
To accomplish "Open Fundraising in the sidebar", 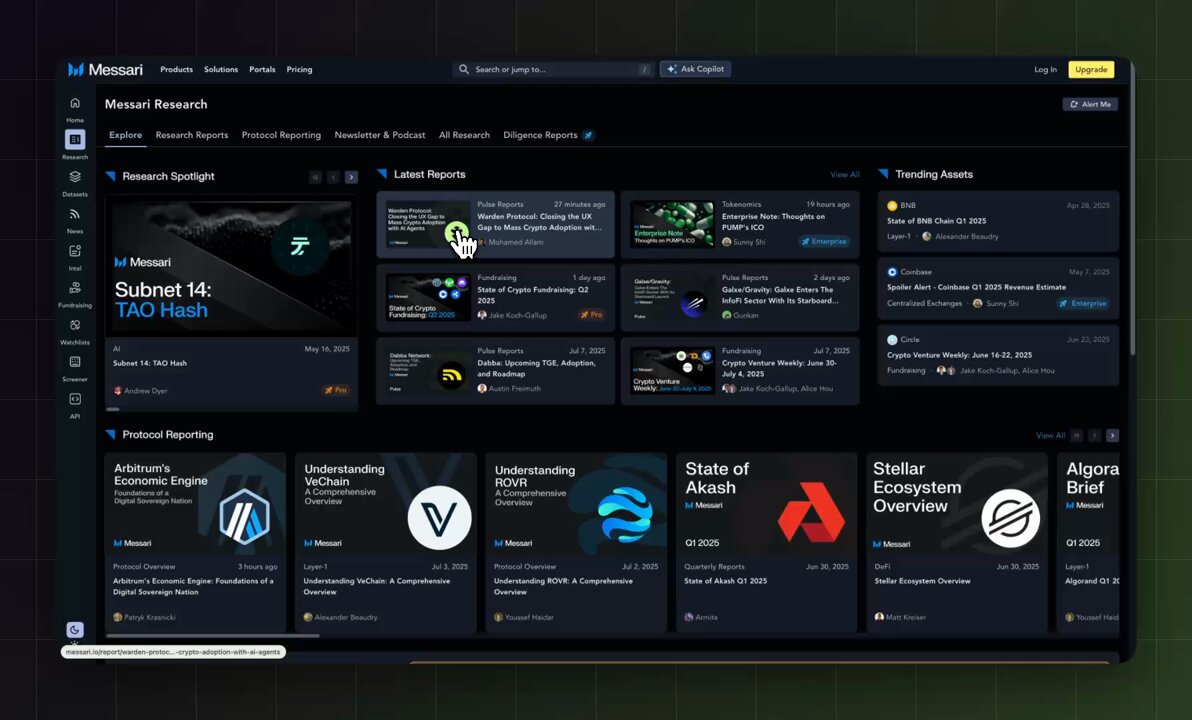I will coord(74,288).
